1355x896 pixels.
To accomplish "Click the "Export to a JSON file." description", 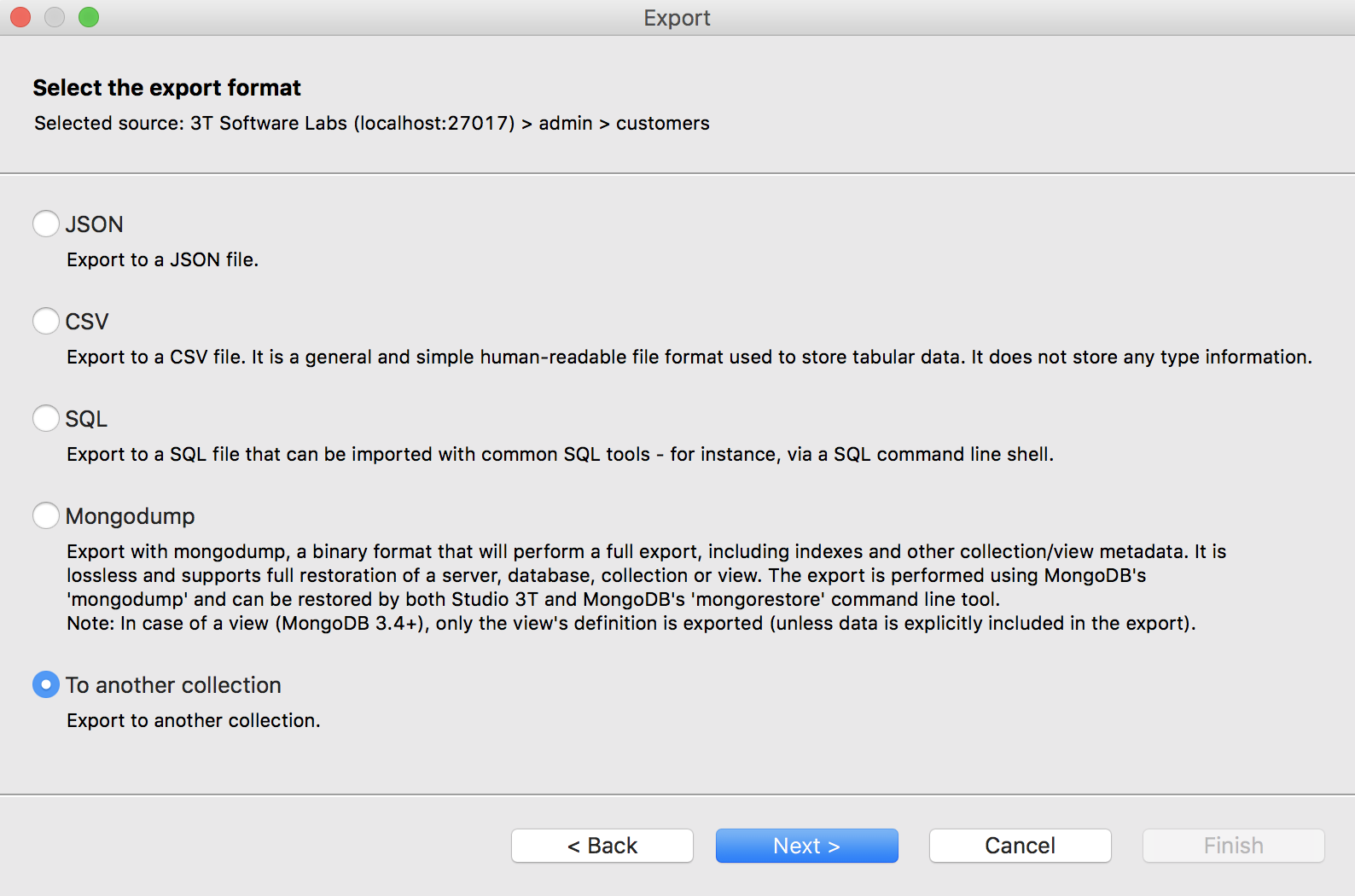I will [162, 259].
